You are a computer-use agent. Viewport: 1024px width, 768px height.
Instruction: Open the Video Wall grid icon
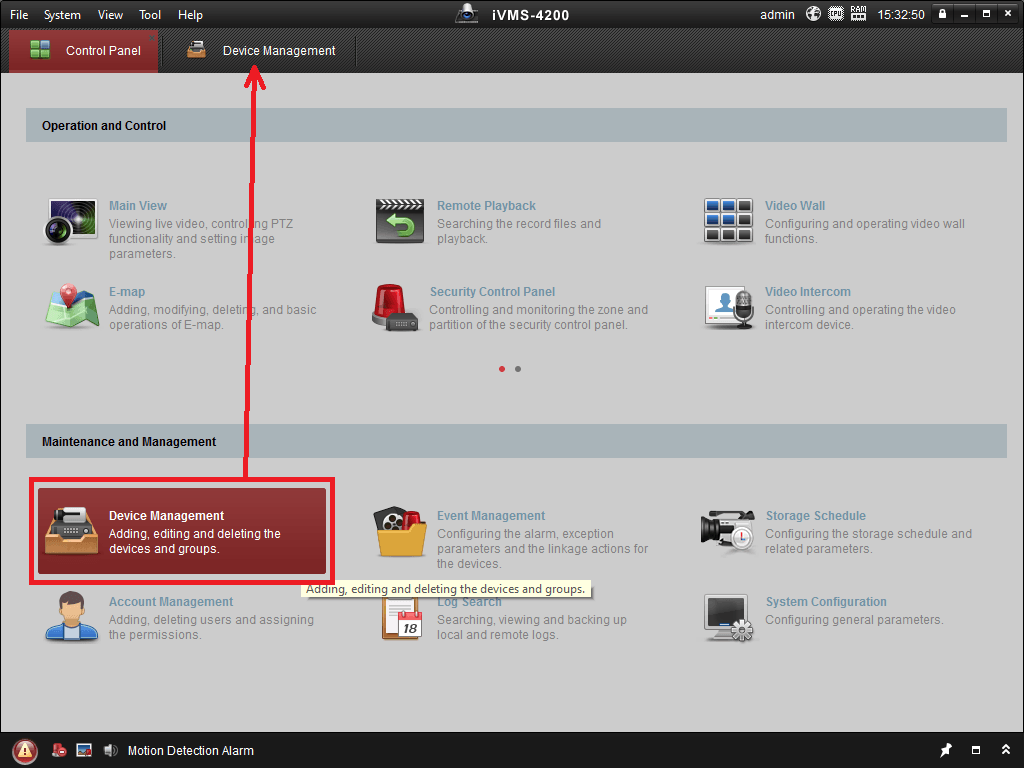point(728,221)
